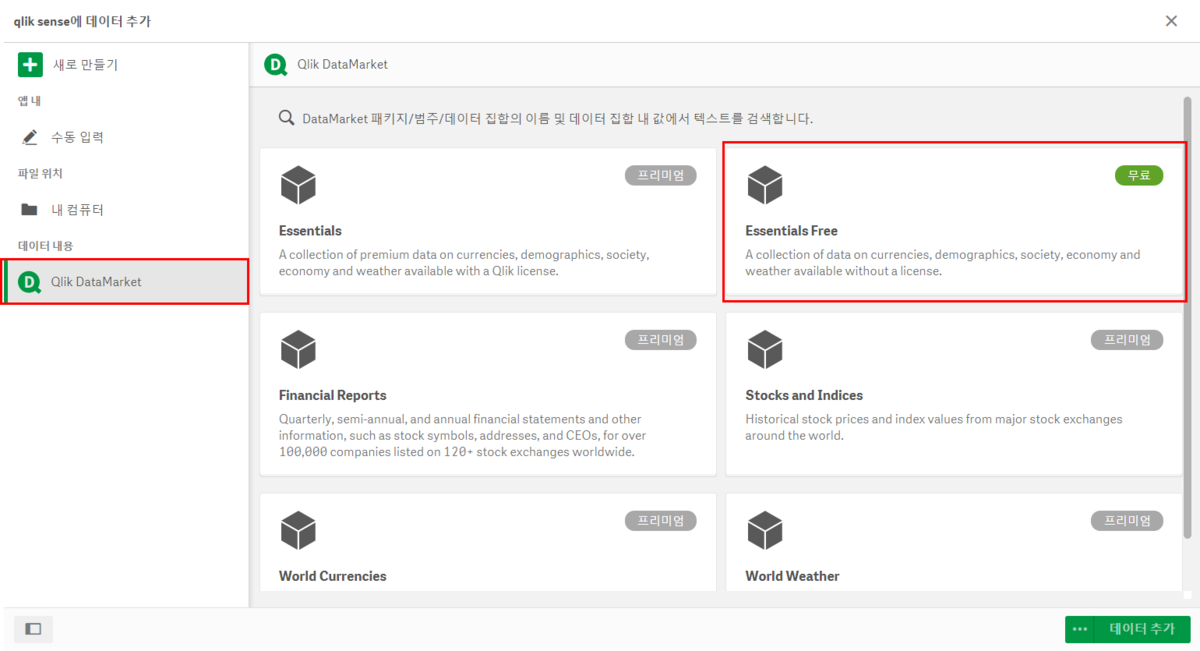Click the vertical scrollbar of package list
1200x651 pixels.
(x=1187, y=300)
